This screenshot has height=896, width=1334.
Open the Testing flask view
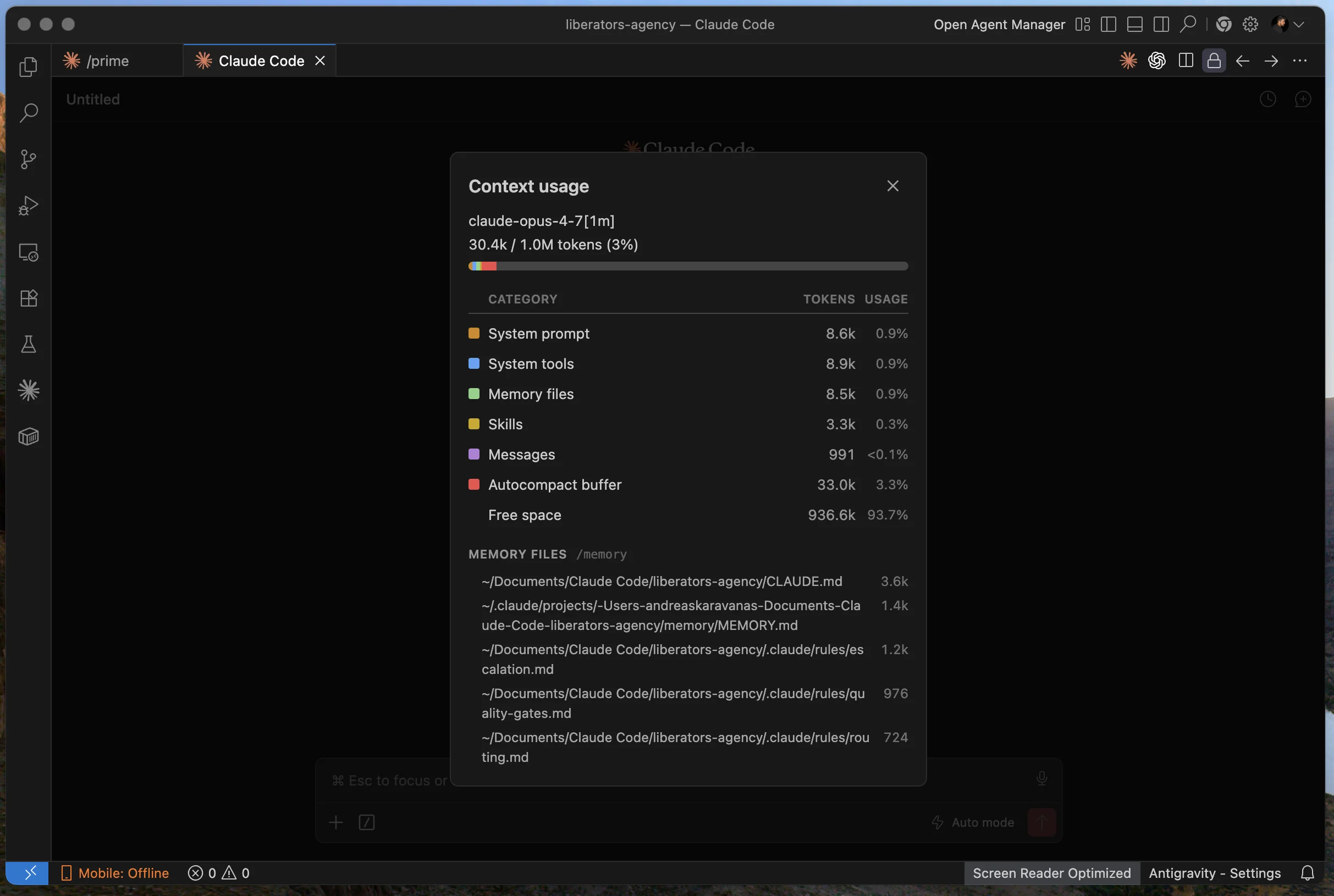point(28,344)
